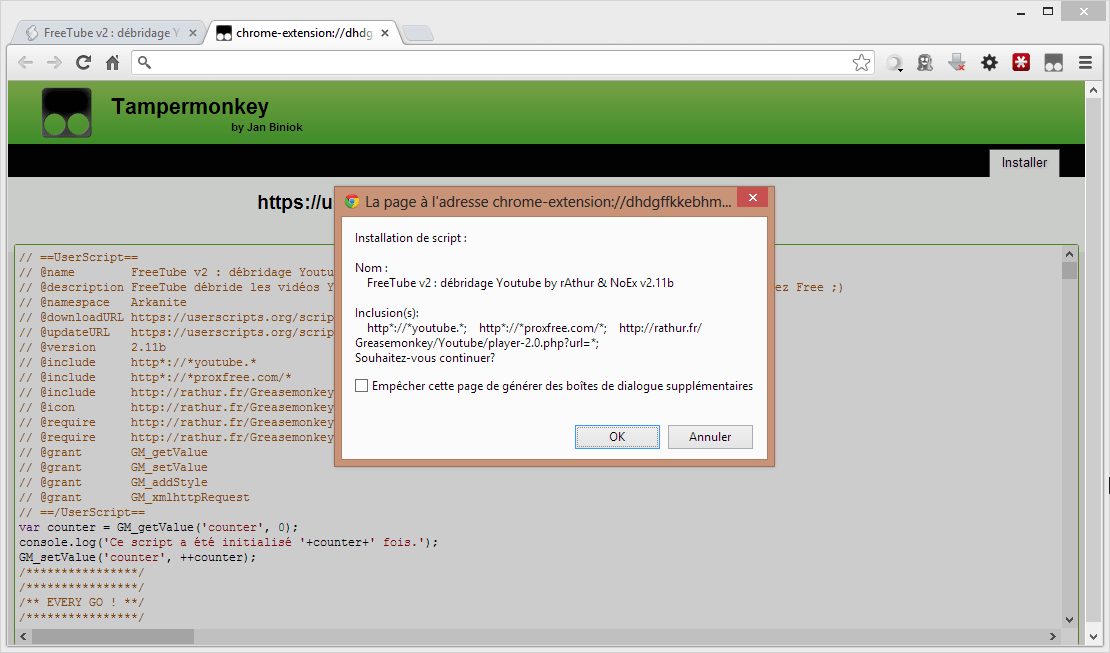Viewport: 1110px width, 653px height.
Task: Click '@grant GM_setValue' line
Action: tap(113, 467)
